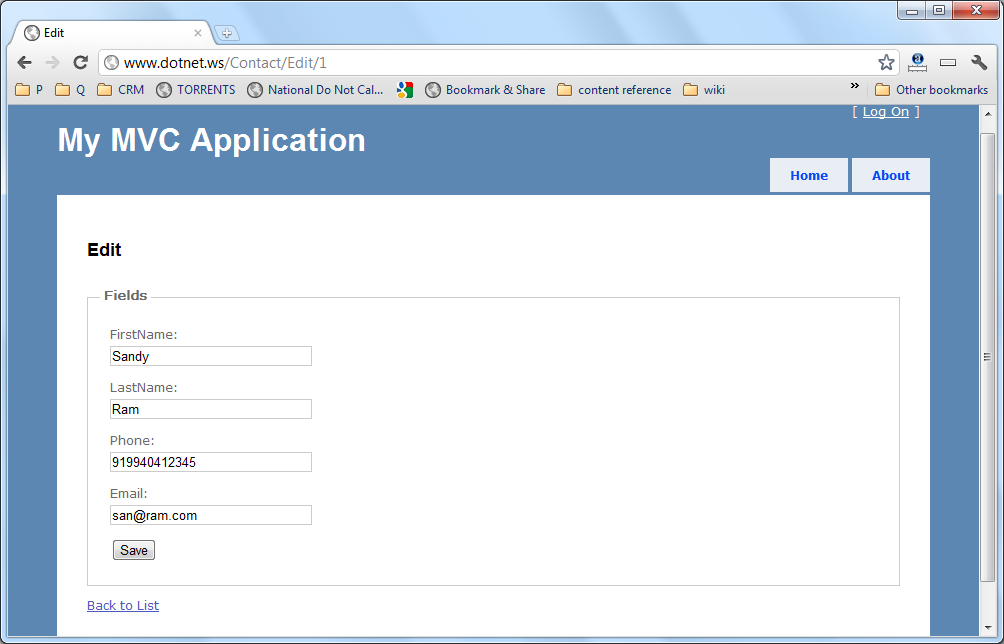Open a new tab
Viewport: 1004px width, 644px height.
[227, 33]
